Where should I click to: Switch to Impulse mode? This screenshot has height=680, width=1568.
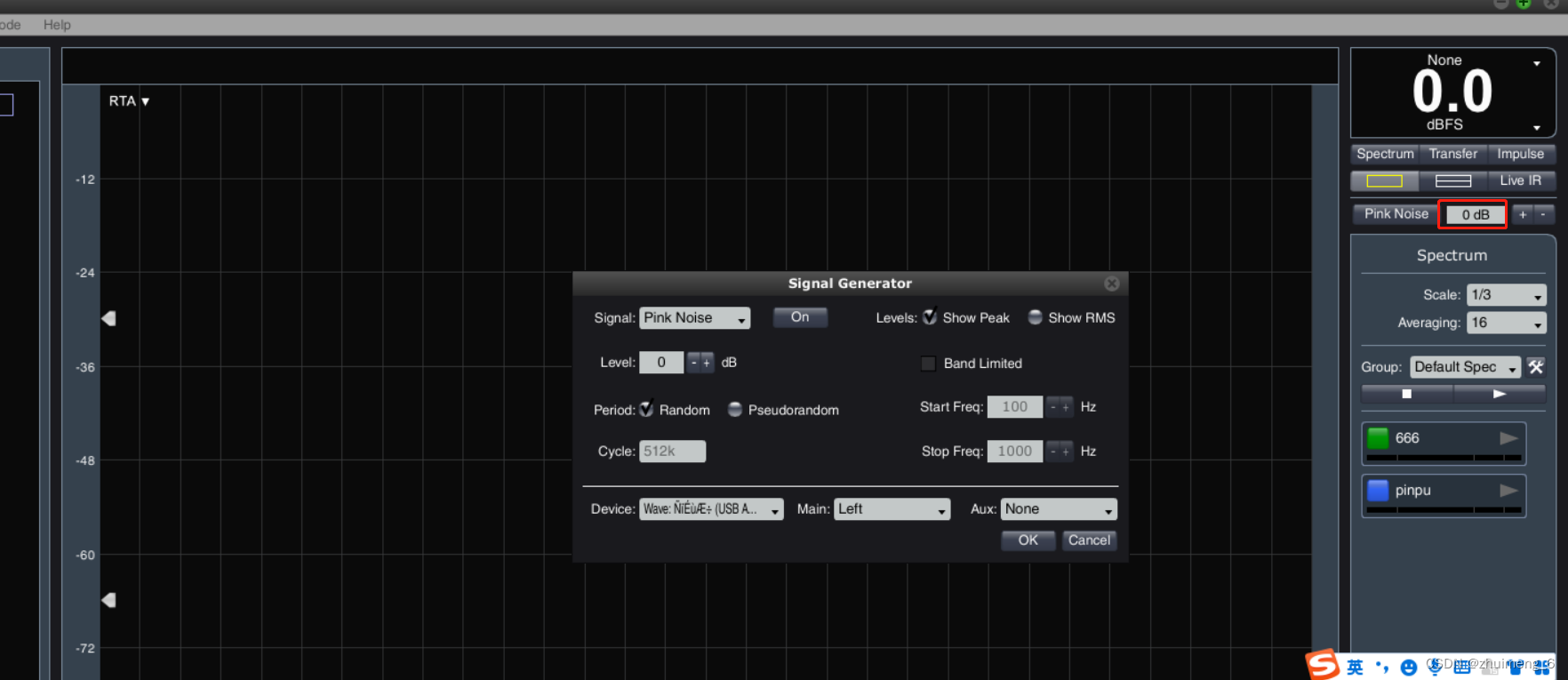(1521, 154)
